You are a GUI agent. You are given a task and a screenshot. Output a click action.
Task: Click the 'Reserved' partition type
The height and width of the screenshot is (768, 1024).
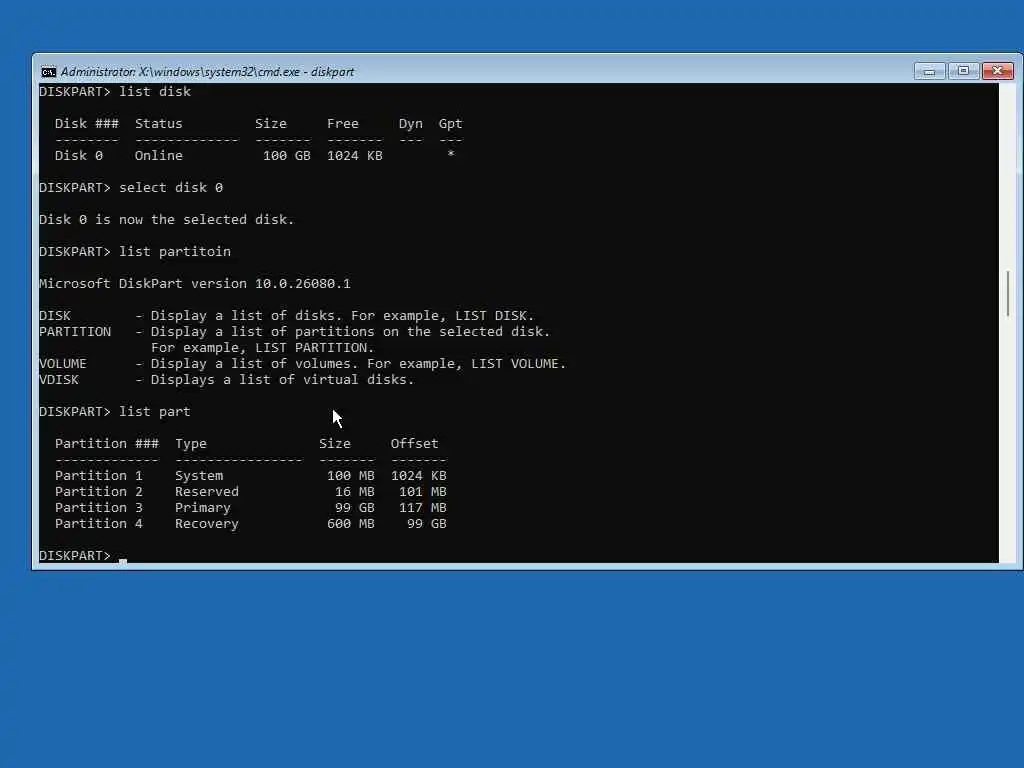207,492
